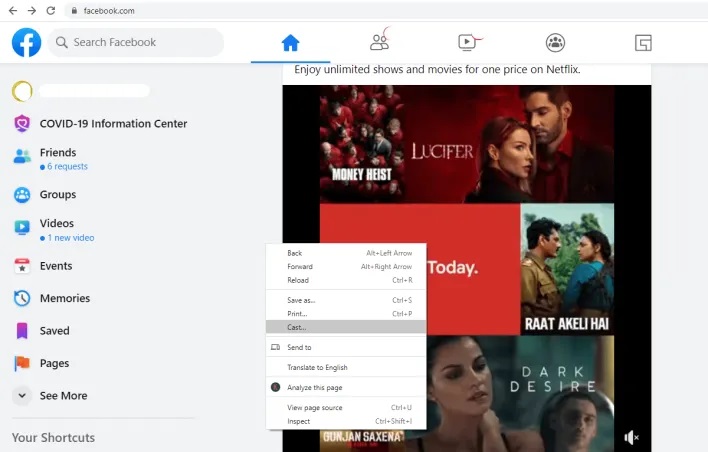
Task: Click the Netflix ad caption text
Action: [437, 70]
